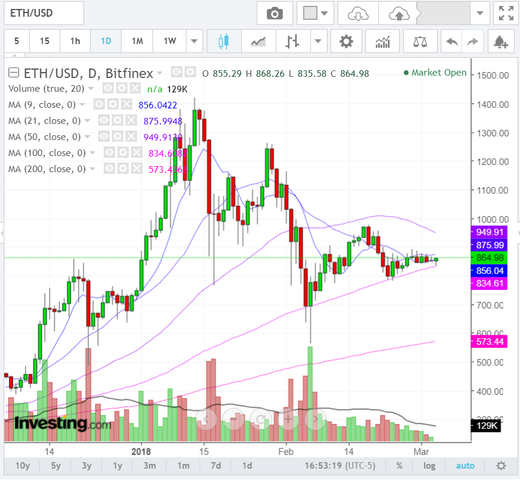Toggle logarithmic scale with log button
Viewport: 520px width, 480px height.
pyautogui.click(x=429, y=466)
